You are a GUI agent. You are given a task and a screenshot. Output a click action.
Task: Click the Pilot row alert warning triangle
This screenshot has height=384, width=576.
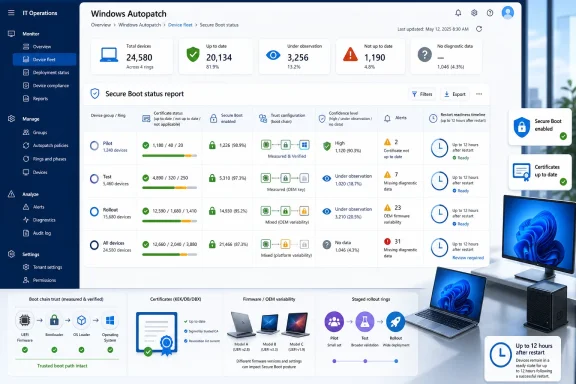(387, 142)
